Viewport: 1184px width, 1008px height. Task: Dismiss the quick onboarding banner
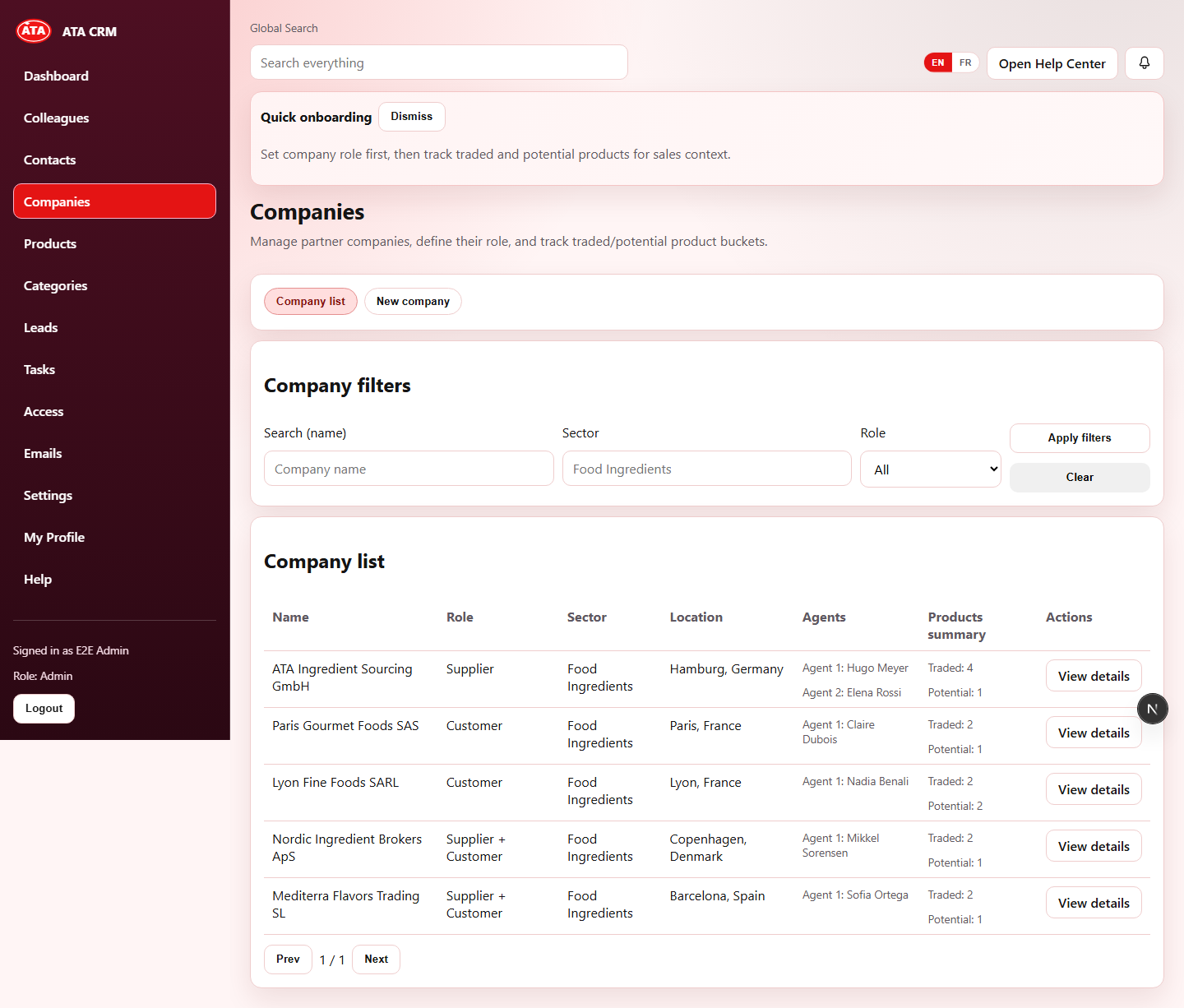point(411,116)
